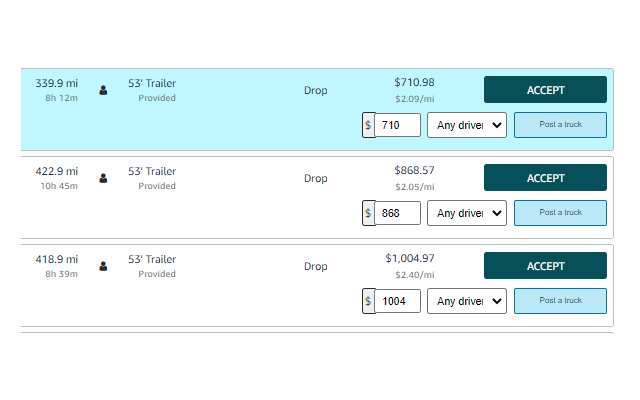This screenshot has height=400, width=640.
Task: Focus the bid field showing 1004
Action: 397,301
